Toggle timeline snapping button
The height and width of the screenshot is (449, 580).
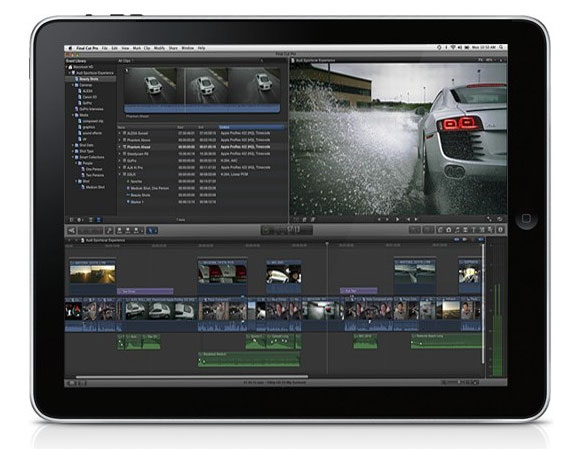480,239
